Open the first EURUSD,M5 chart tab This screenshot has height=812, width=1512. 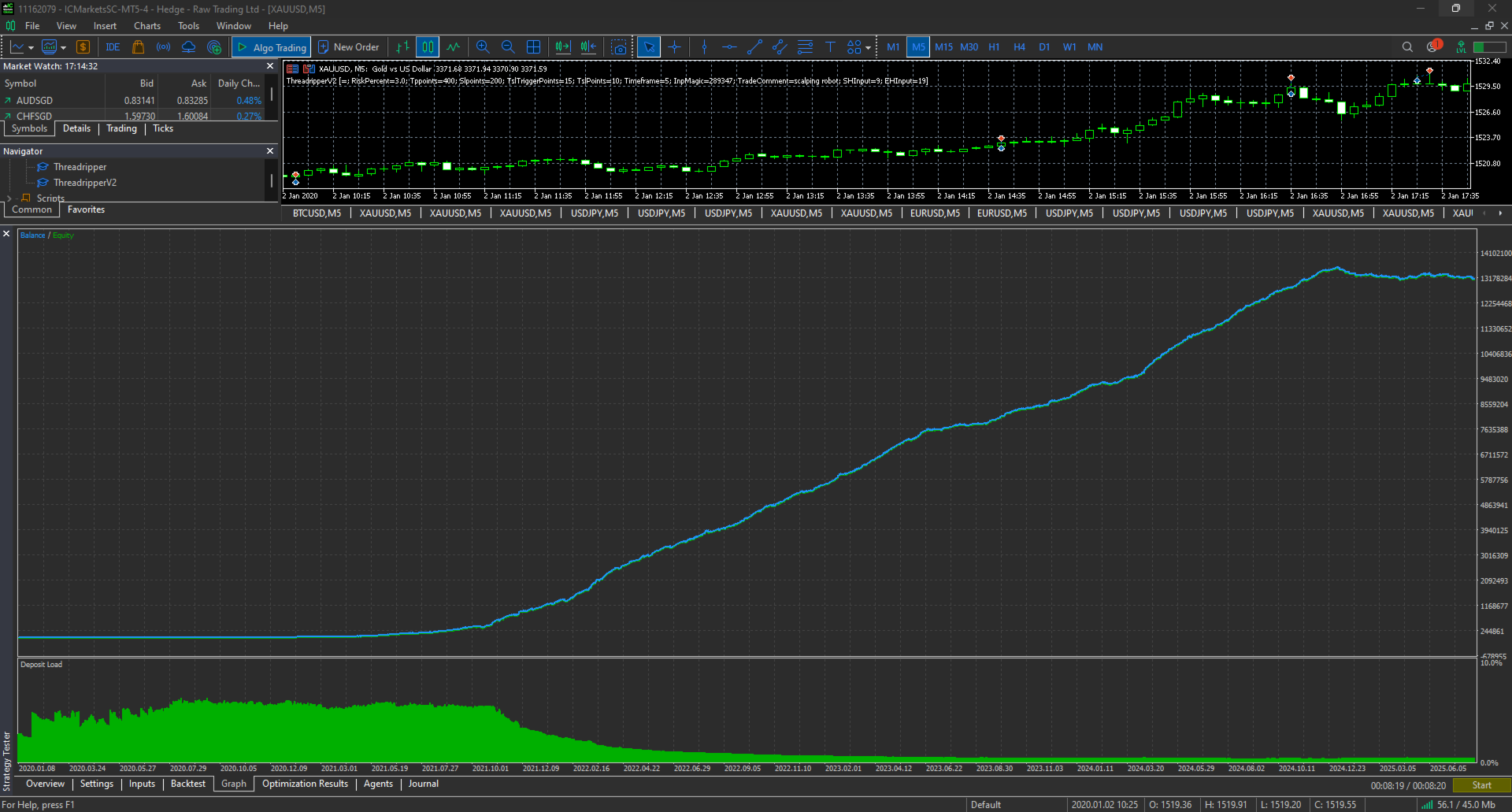(x=935, y=213)
